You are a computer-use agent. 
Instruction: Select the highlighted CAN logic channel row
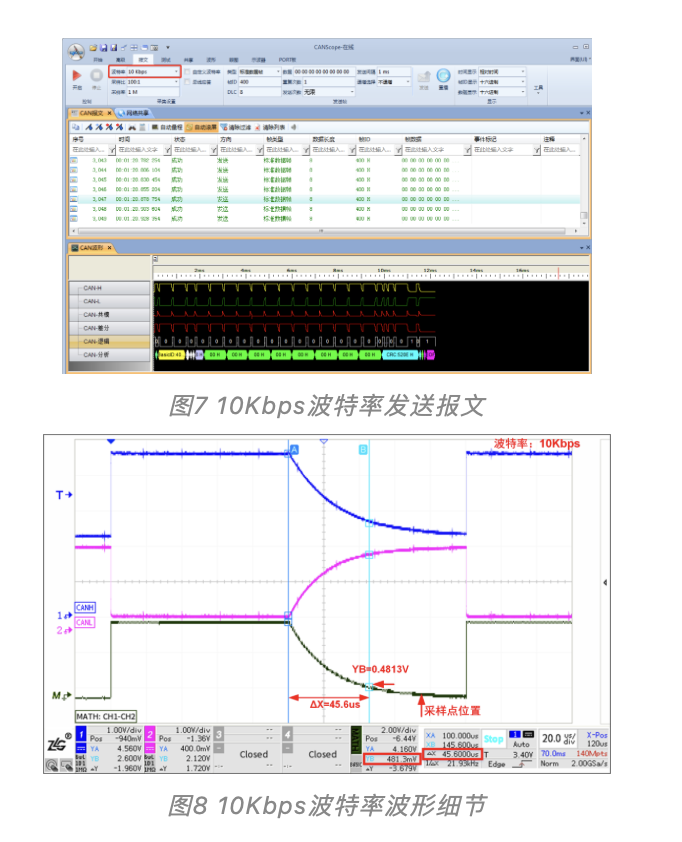(109, 341)
